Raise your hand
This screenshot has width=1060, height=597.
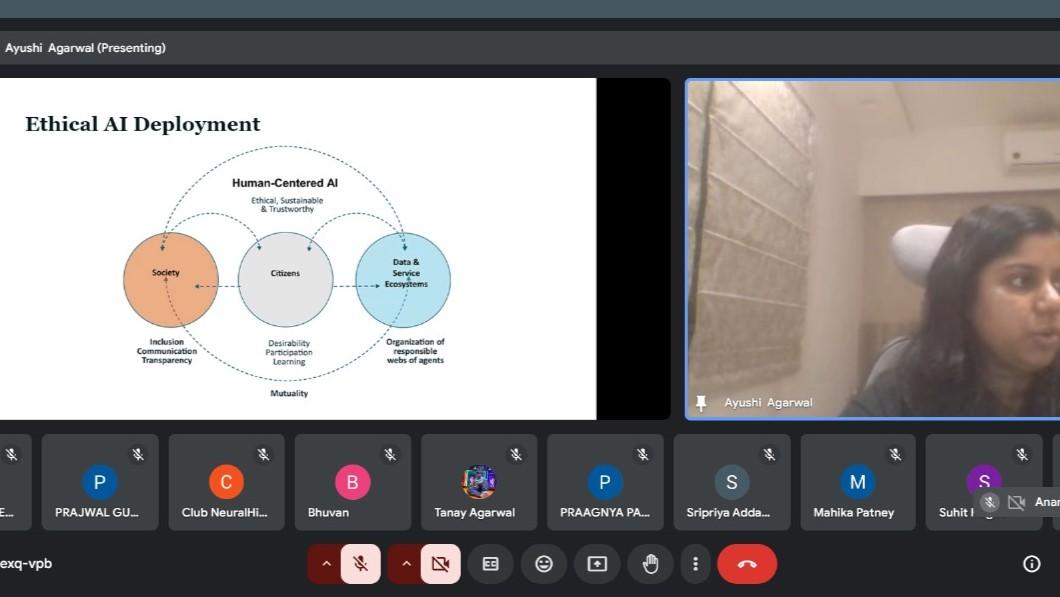[650, 563]
